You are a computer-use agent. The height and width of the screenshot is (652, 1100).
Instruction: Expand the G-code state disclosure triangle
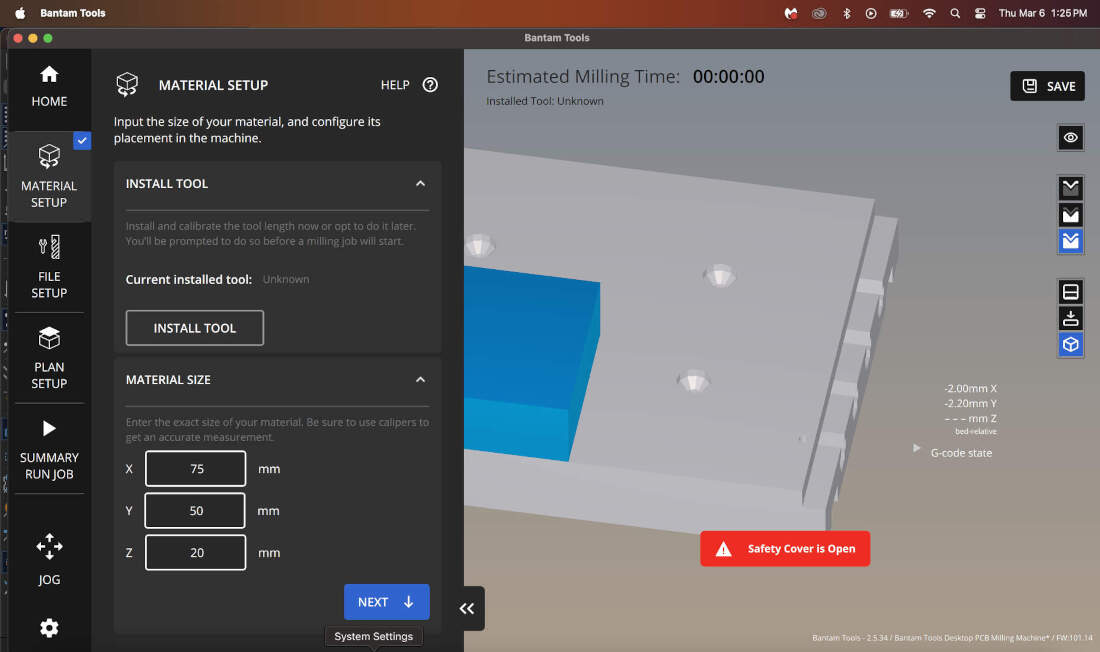(x=916, y=448)
